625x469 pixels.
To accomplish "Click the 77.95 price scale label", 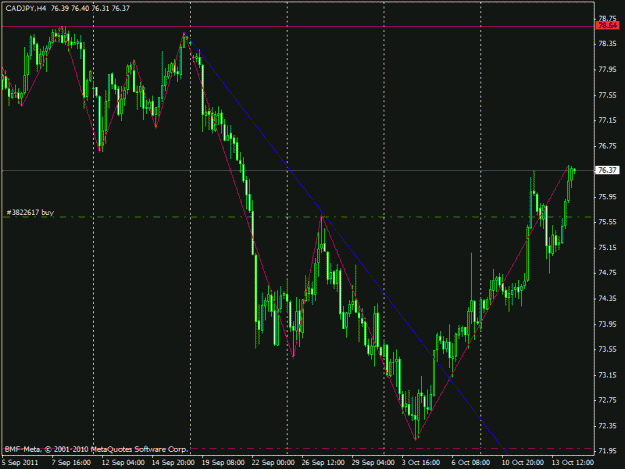I will (x=607, y=70).
